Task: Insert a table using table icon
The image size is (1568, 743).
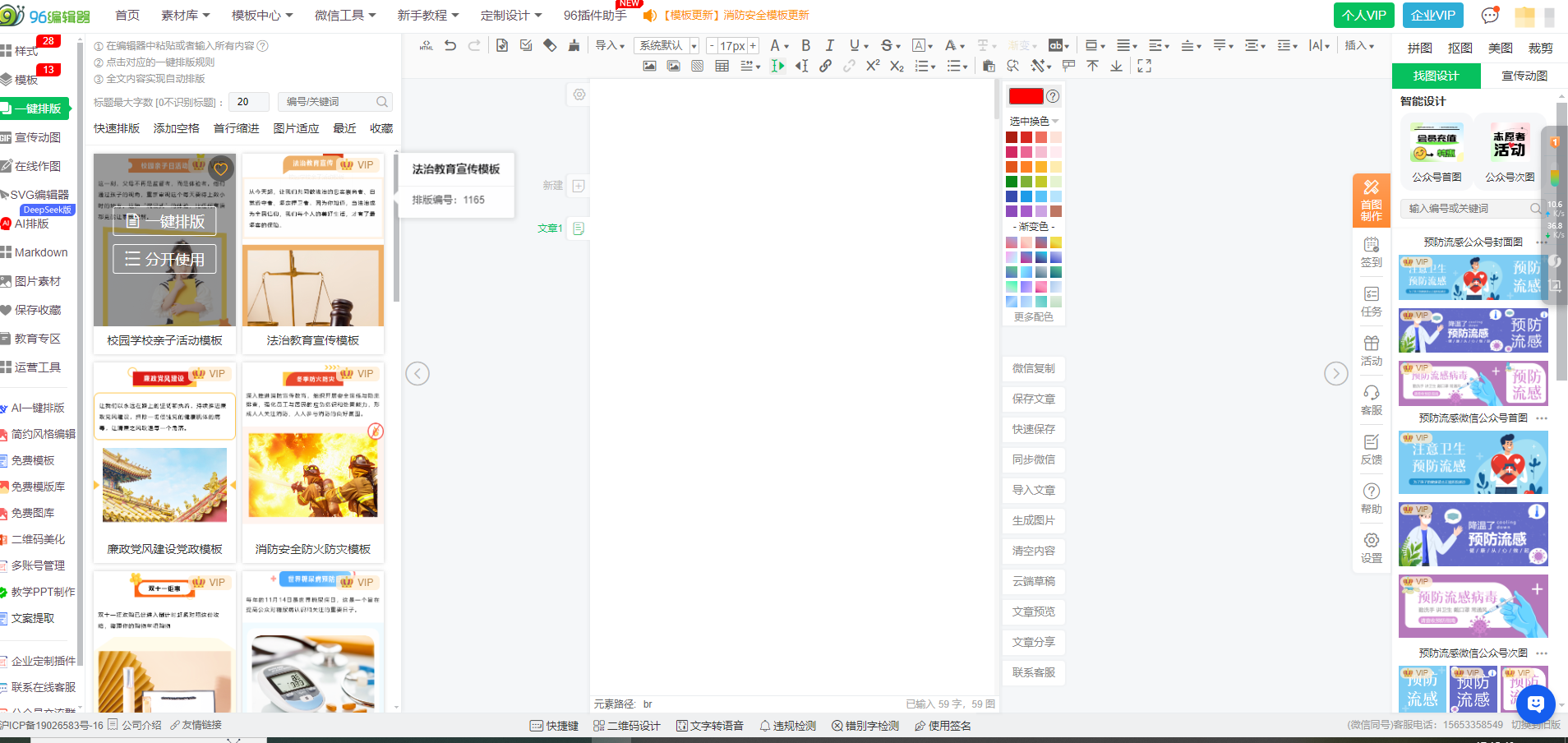Action: pyautogui.click(x=722, y=67)
